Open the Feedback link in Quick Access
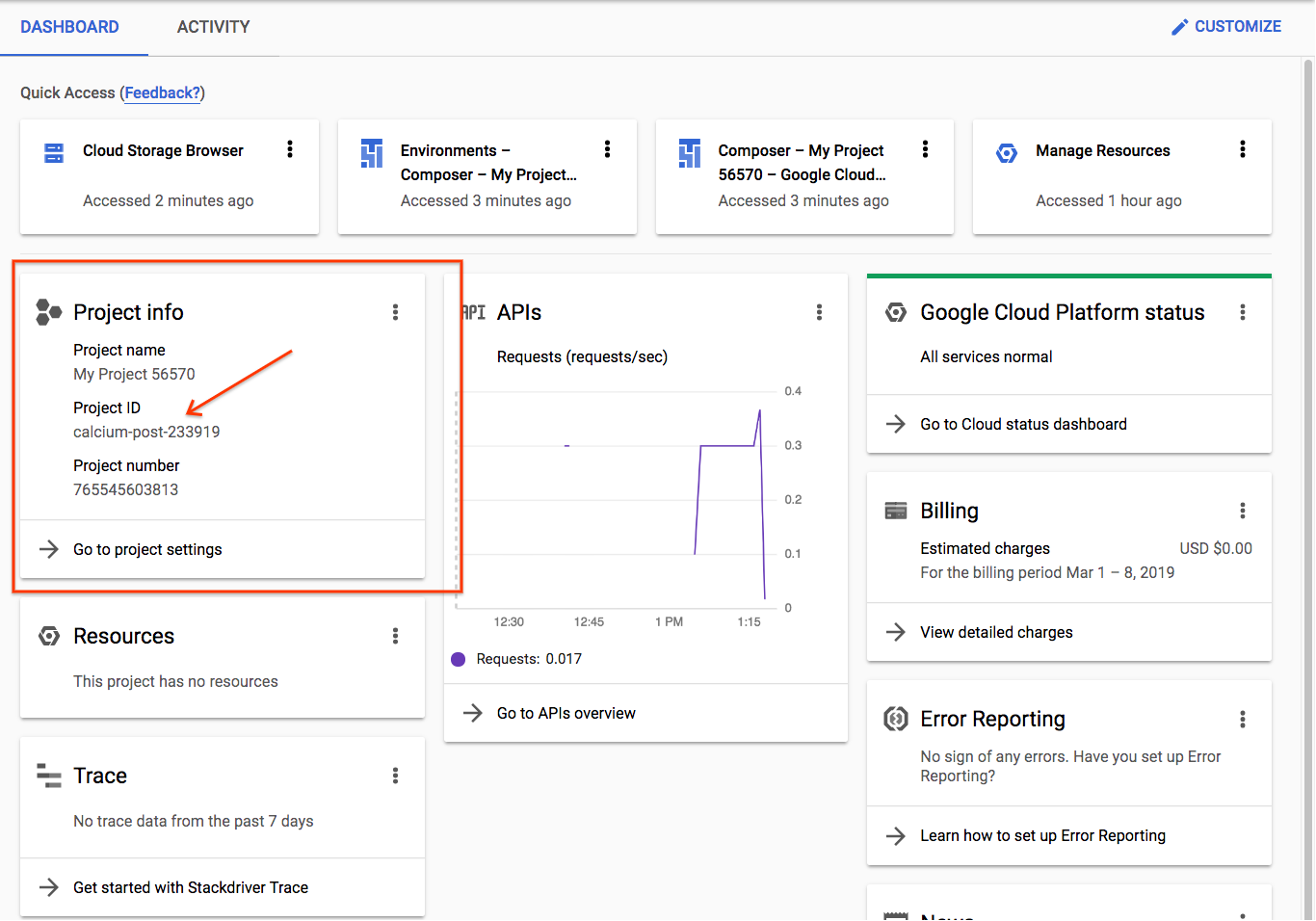Viewport: 1316px width, 921px height. coord(162,92)
